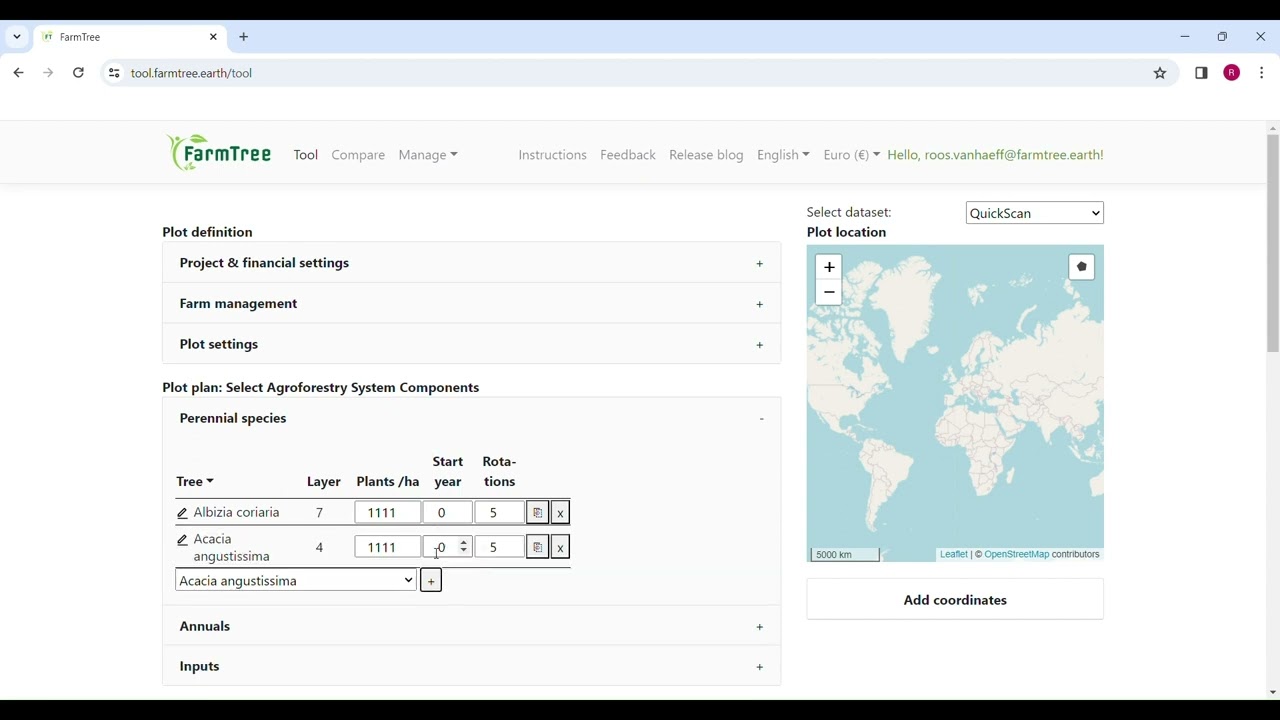Screen dimensions: 1280x720
Task: Add selected species with plus button
Action: (x=431, y=581)
